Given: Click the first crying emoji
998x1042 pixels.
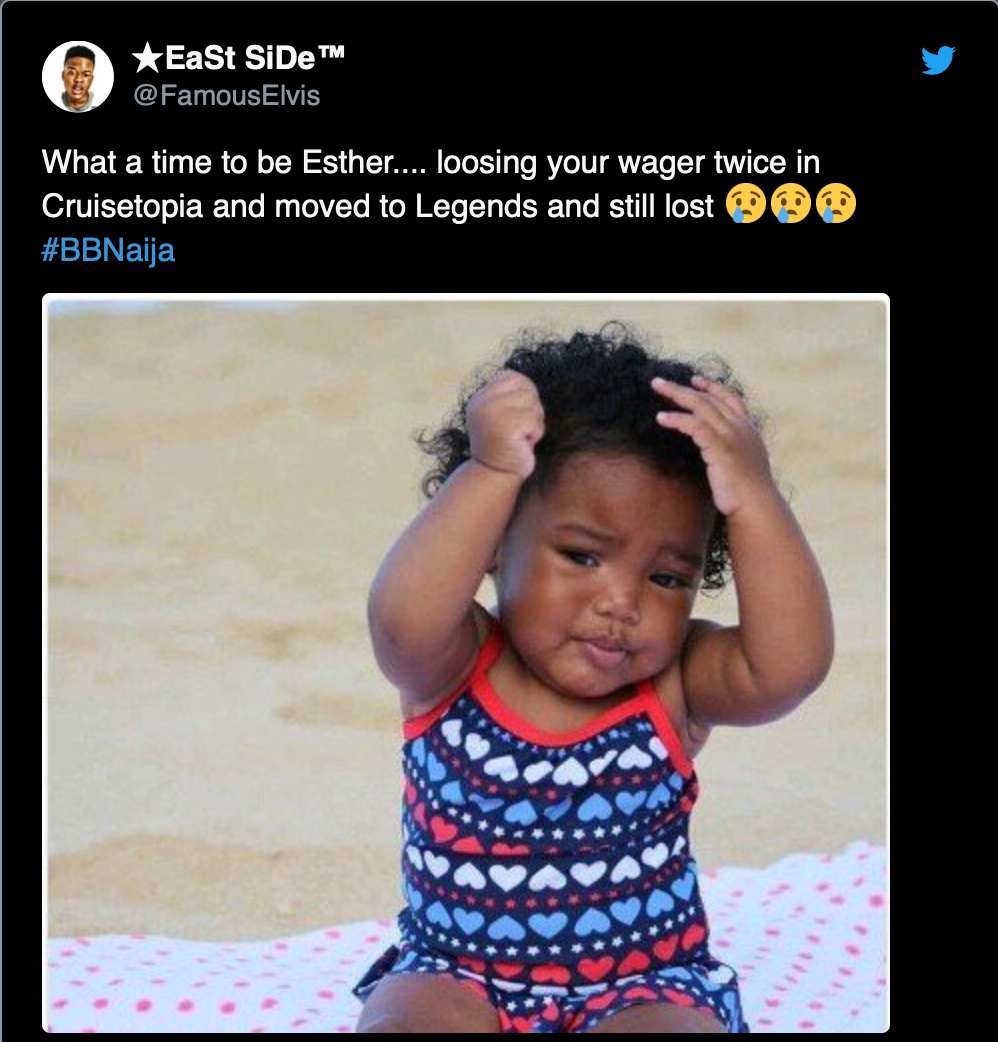Looking at the screenshot, I should tap(746, 205).
